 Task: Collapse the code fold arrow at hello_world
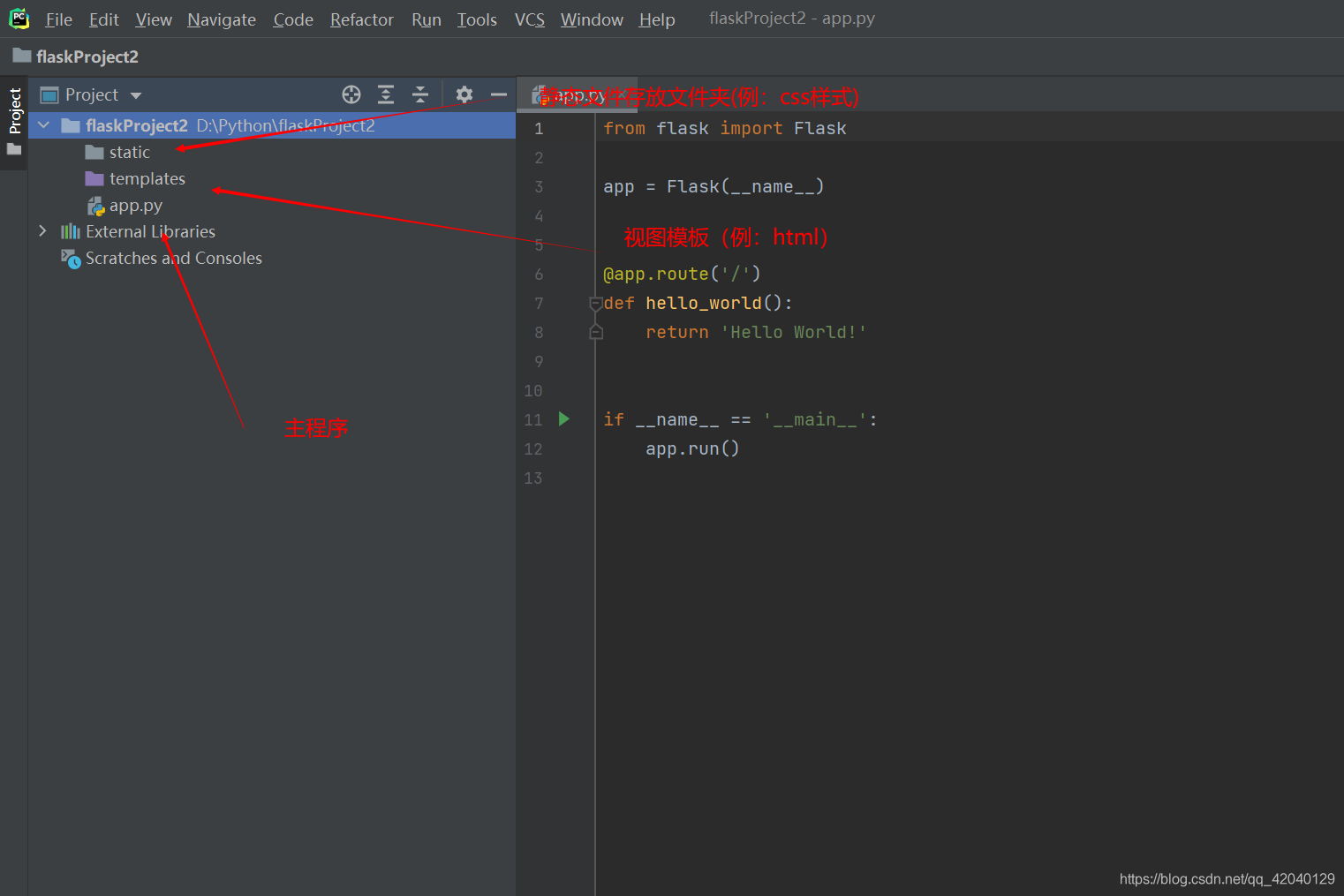point(596,303)
